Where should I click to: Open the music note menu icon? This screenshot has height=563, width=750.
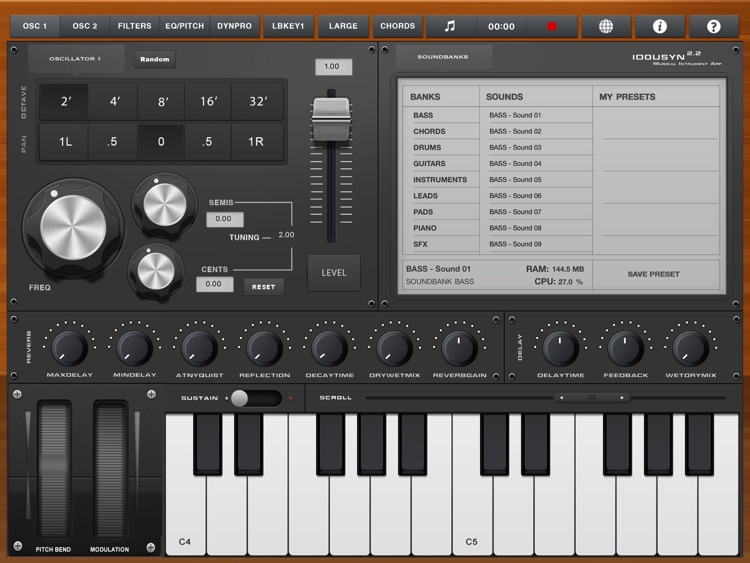[x=450, y=26]
